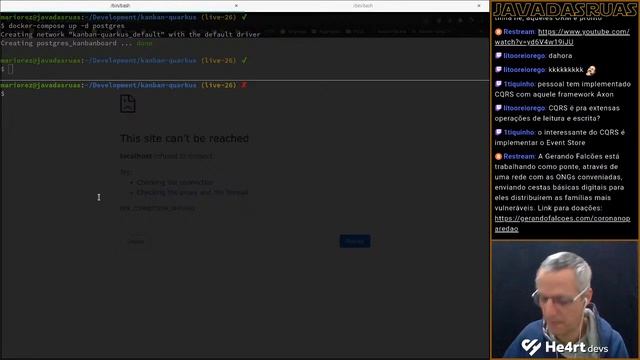Click Restream username in the Gerando Falcões message
Screen dimensions: 640x360
[x=519, y=156]
